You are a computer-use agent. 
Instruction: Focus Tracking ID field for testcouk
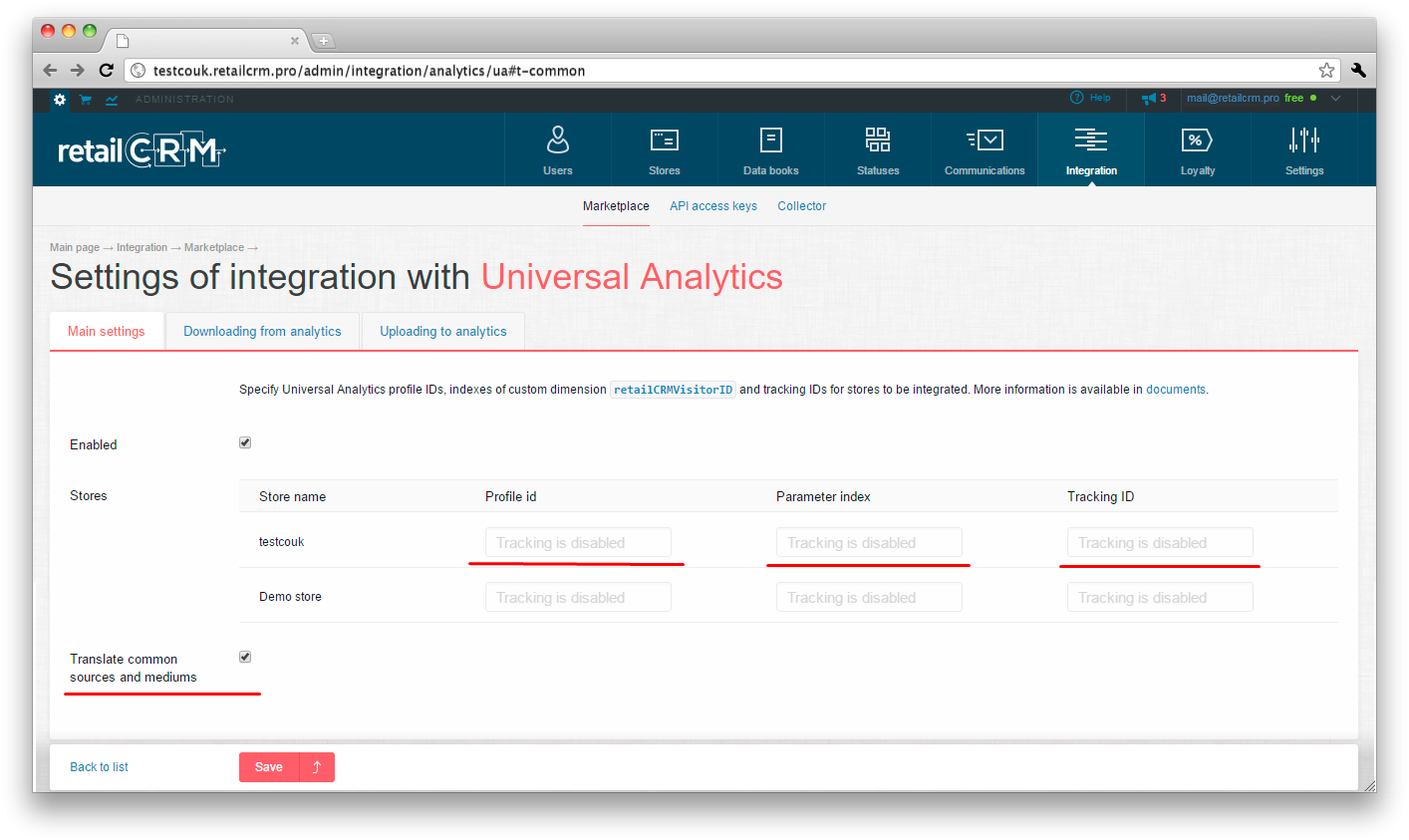pos(1160,542)
